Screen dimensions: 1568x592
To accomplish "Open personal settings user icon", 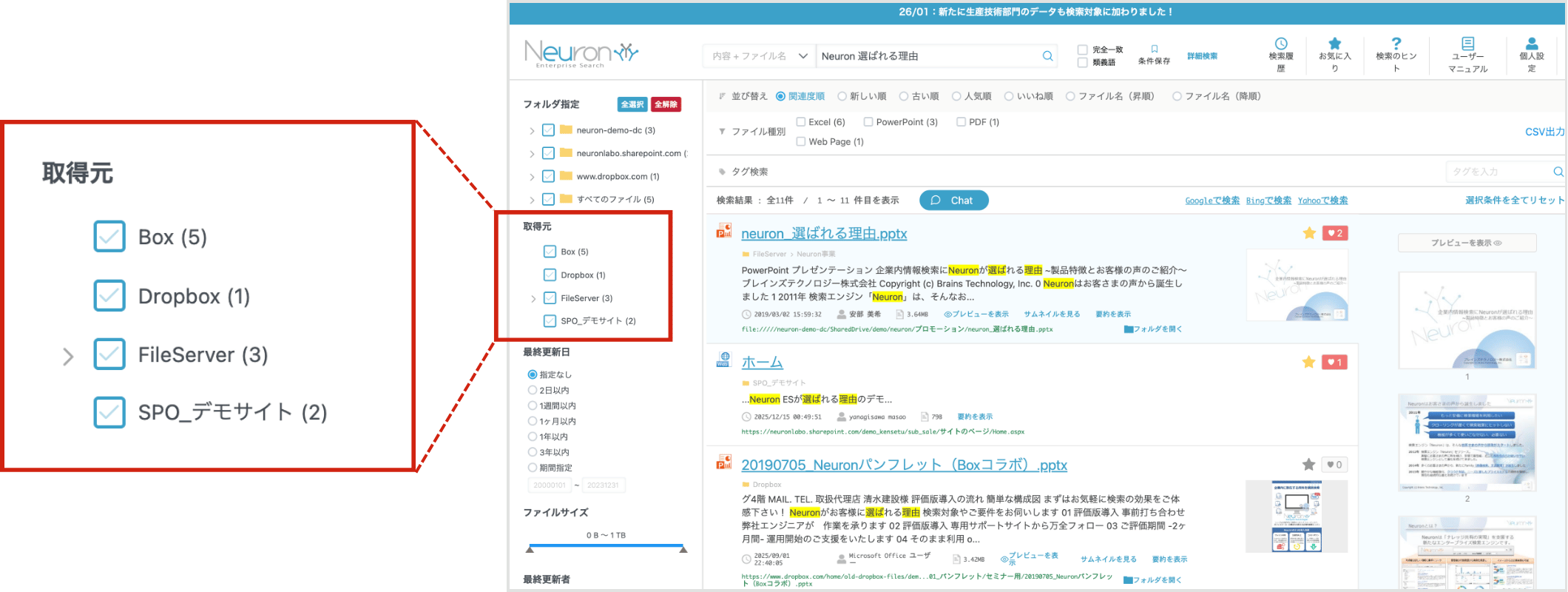I will click(x=1532, y=44).
